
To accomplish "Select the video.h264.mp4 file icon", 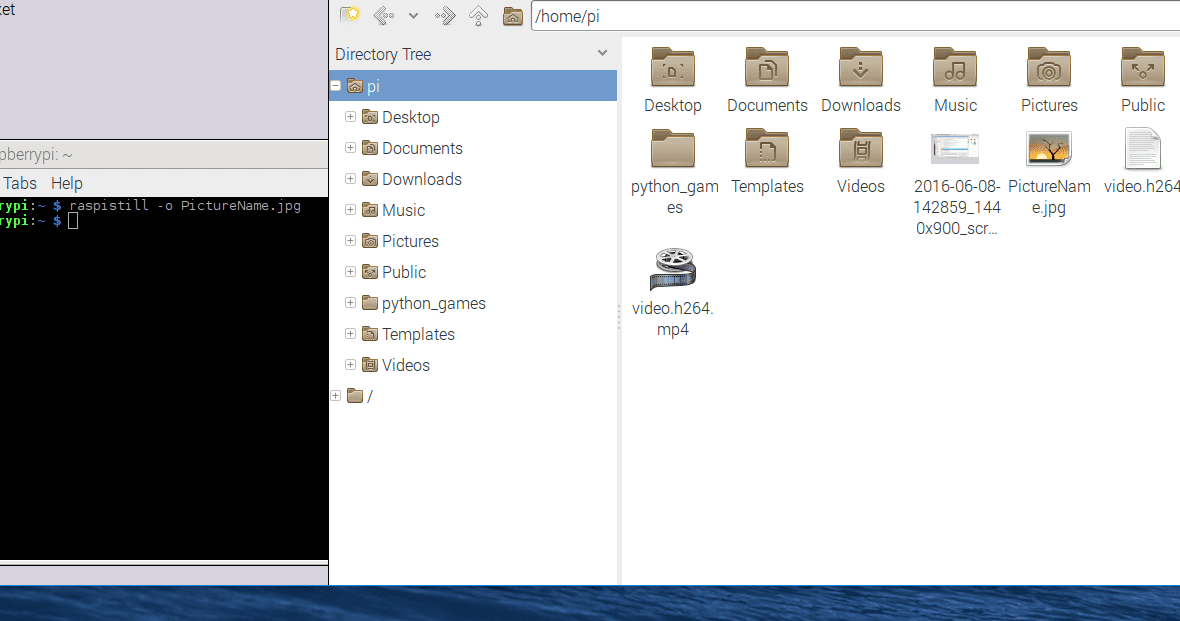I will pos(672,270).
